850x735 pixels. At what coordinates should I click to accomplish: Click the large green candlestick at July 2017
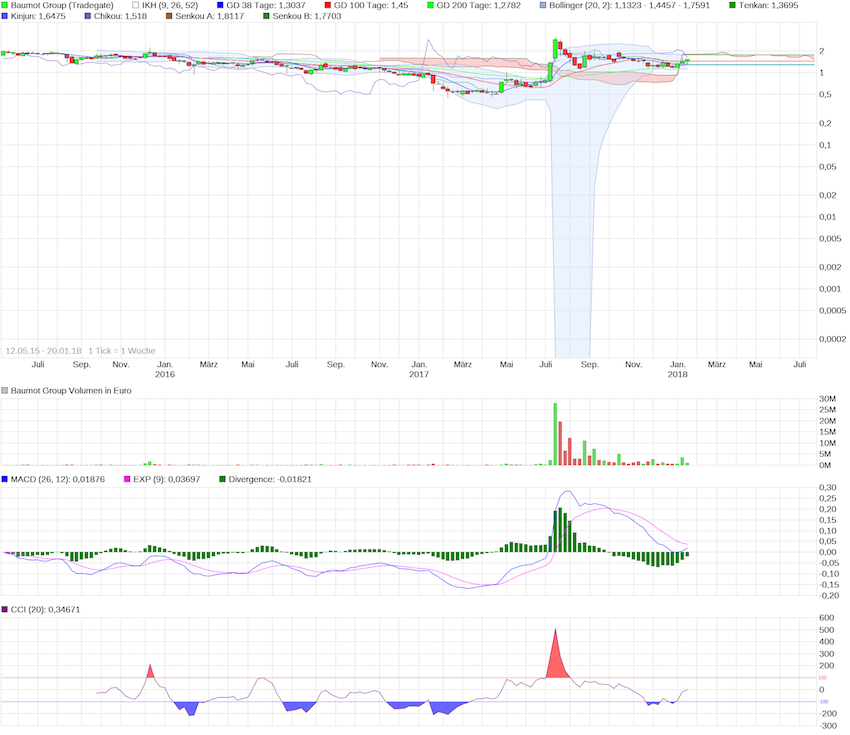click(555, 49)
